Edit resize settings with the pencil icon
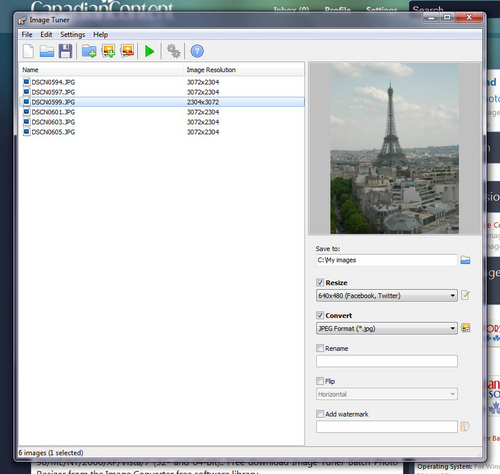The width and height of the screenshot is (500, 474). pos(465,295)
